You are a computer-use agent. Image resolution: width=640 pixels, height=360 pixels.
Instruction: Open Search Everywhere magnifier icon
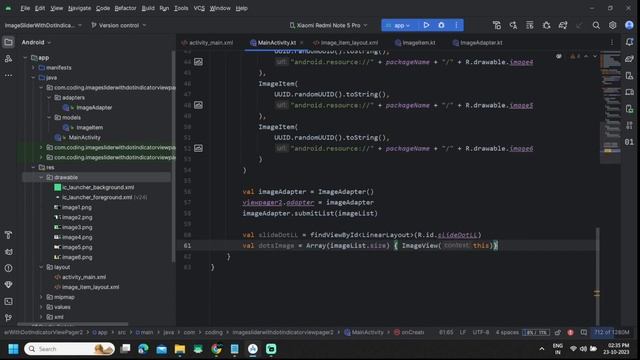click(596, 25)
